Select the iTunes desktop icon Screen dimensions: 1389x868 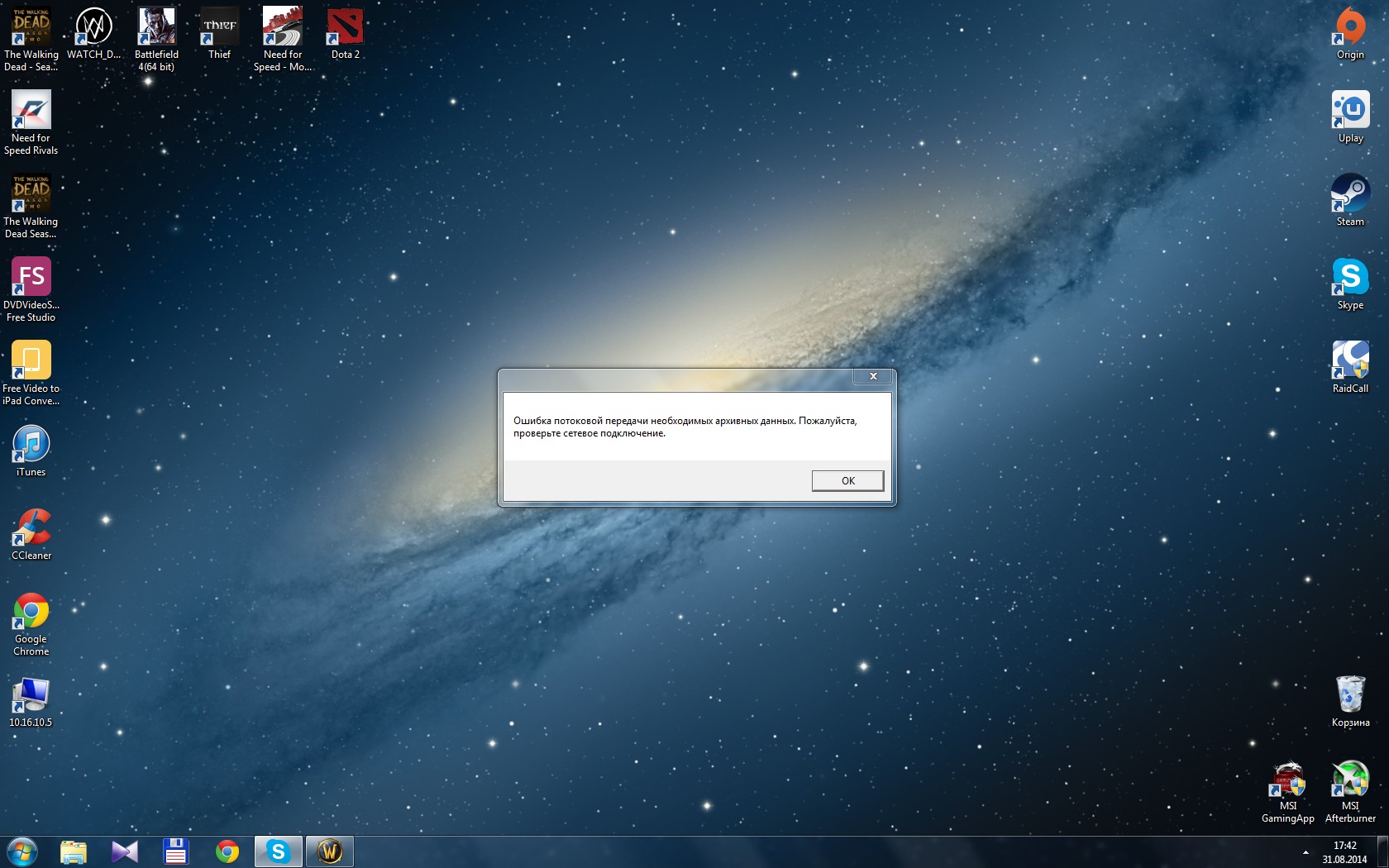click(31, 451)
